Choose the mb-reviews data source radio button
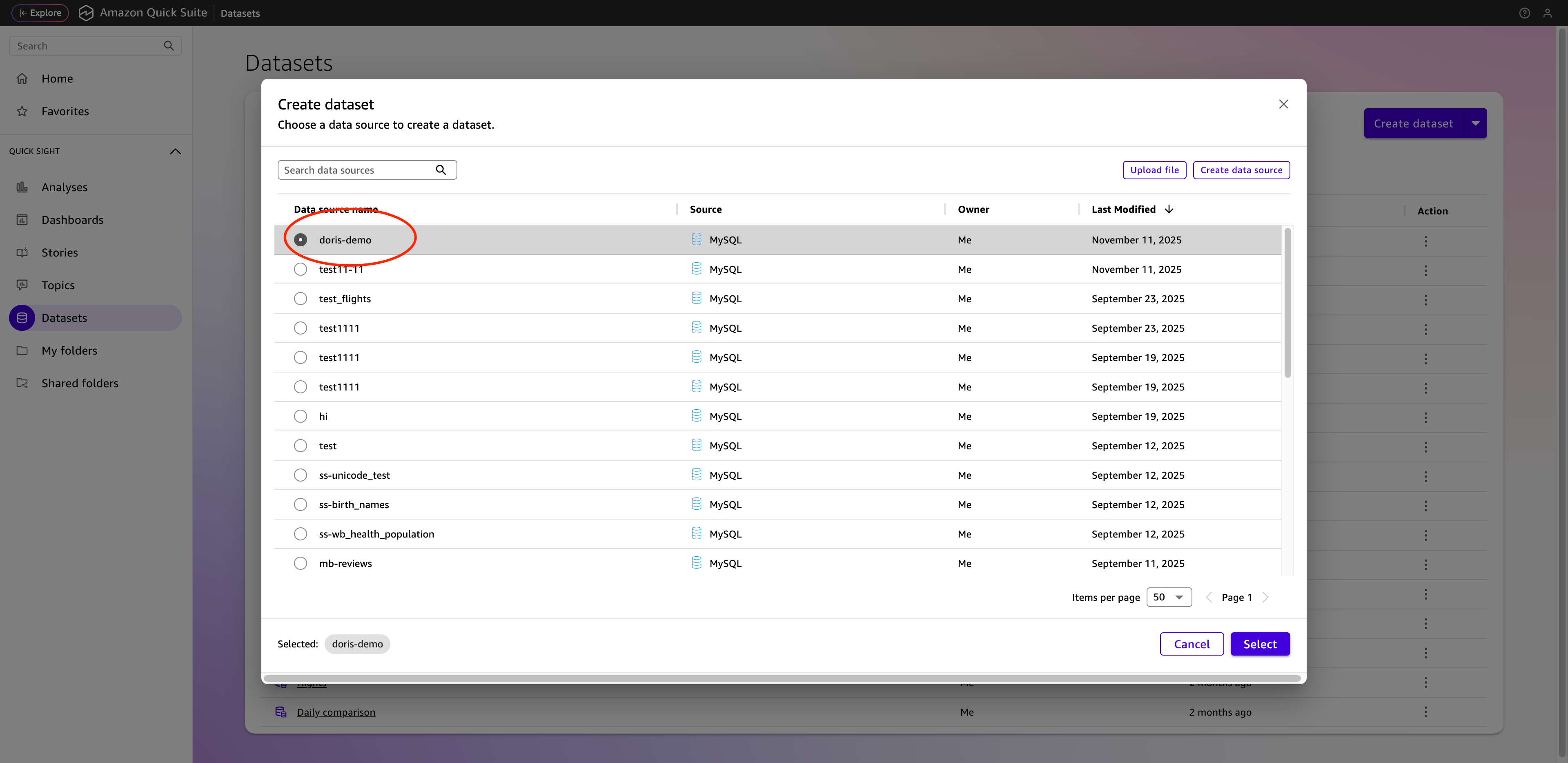 coord(300,563)
